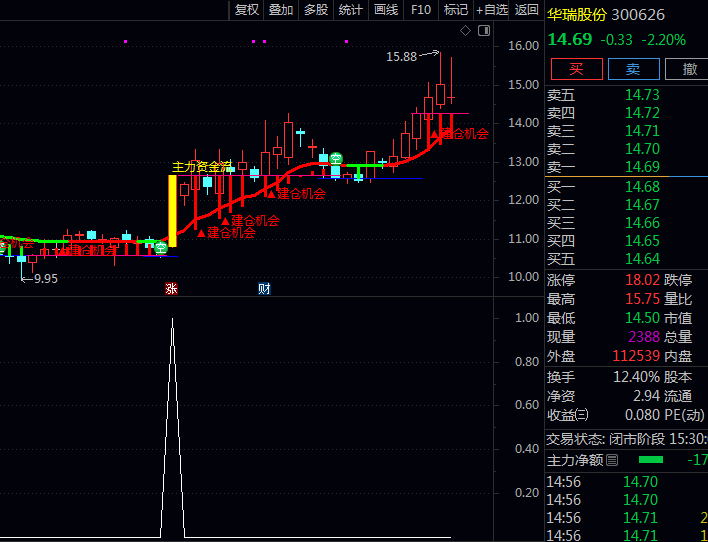Select the 买四 price 14.65
This screenshot has height=542, width=708.
tap(642, 241)
